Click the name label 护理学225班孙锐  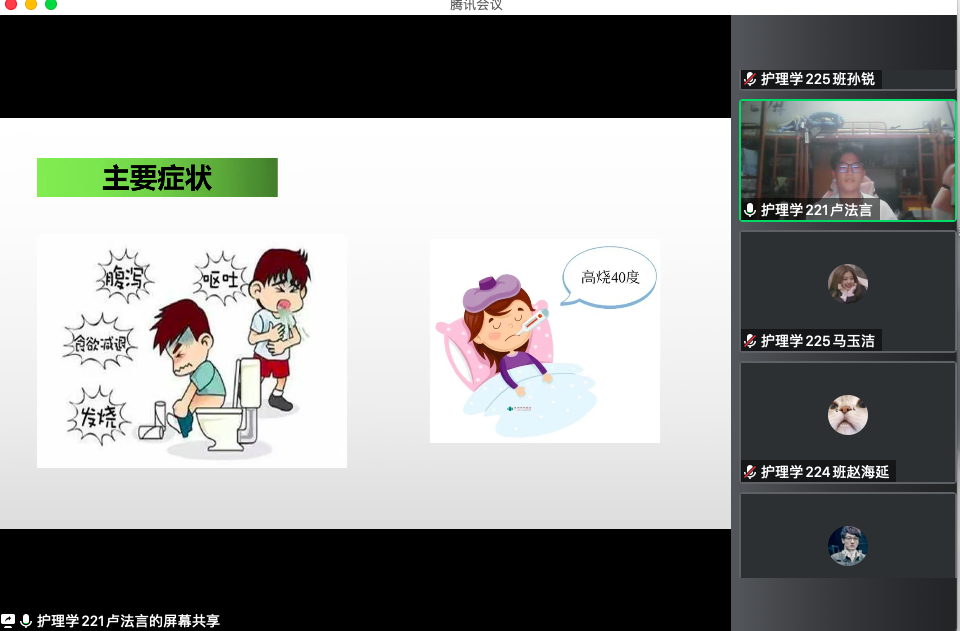tap(817, 79)
